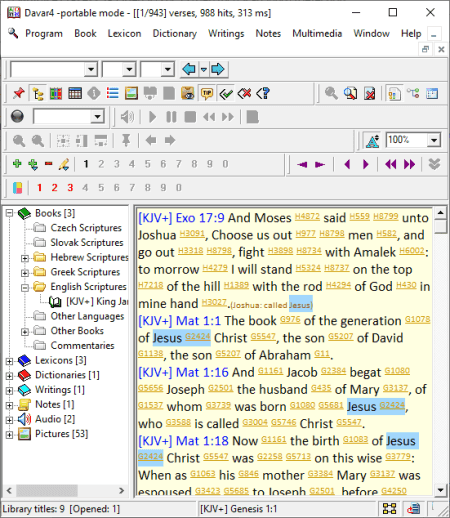The width and height of the screenshot is (450, 518).
Task: Open history dropdown between blue arrows
Action: (x=203, y=69)
